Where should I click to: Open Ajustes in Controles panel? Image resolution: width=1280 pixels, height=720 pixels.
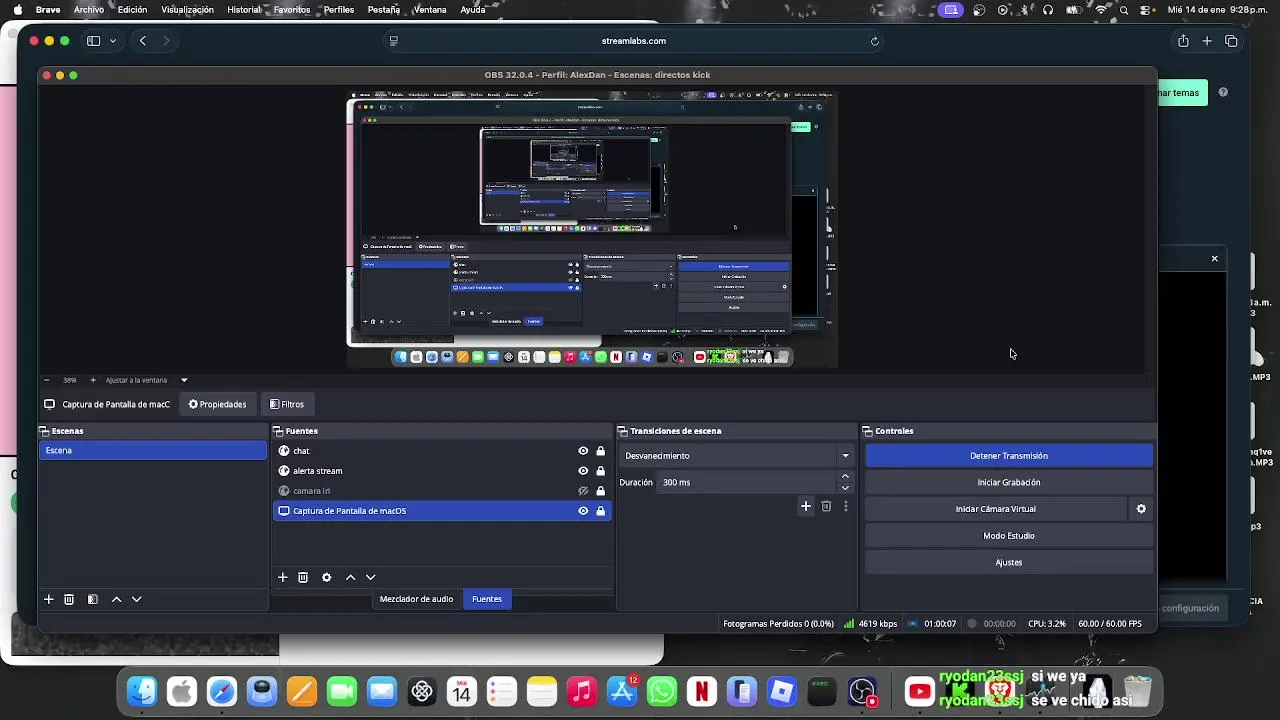pos(1009,562)
